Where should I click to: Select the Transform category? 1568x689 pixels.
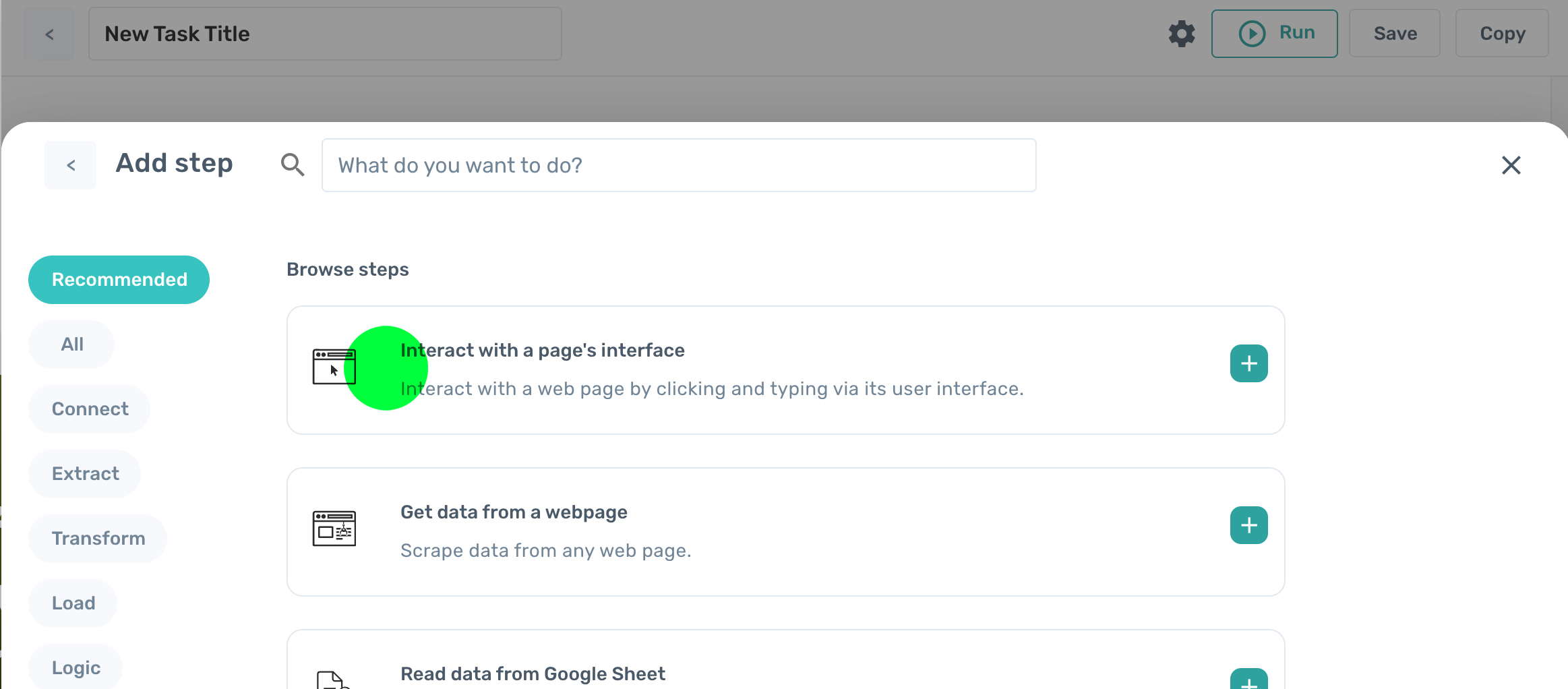(98, 539)
